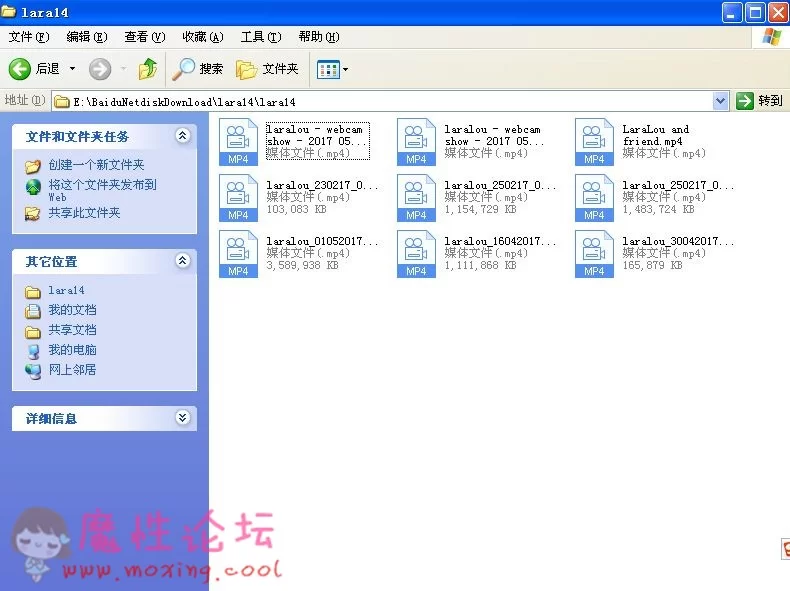Select the 3,589,938 KB MP4 file

[x=238, y=254]
